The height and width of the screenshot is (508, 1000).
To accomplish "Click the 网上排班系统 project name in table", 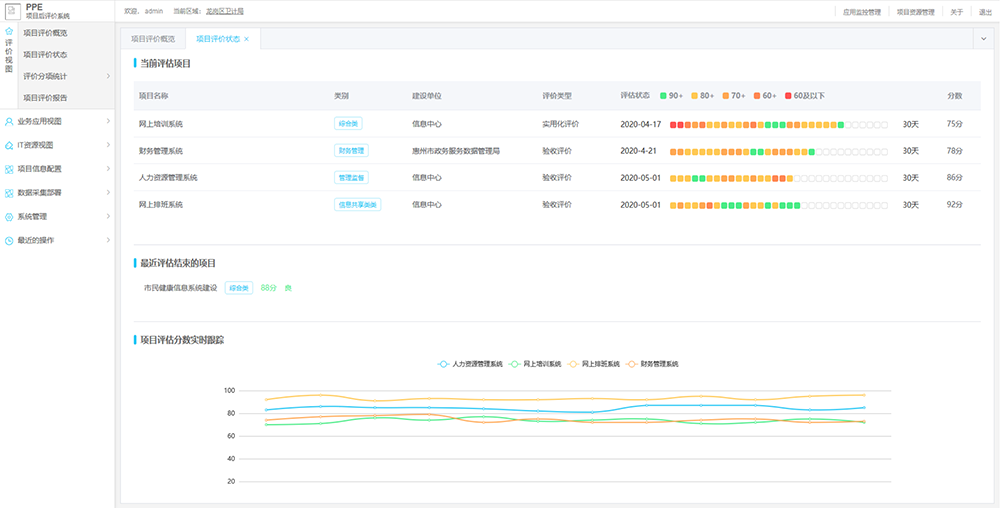I will click(161, 205).
